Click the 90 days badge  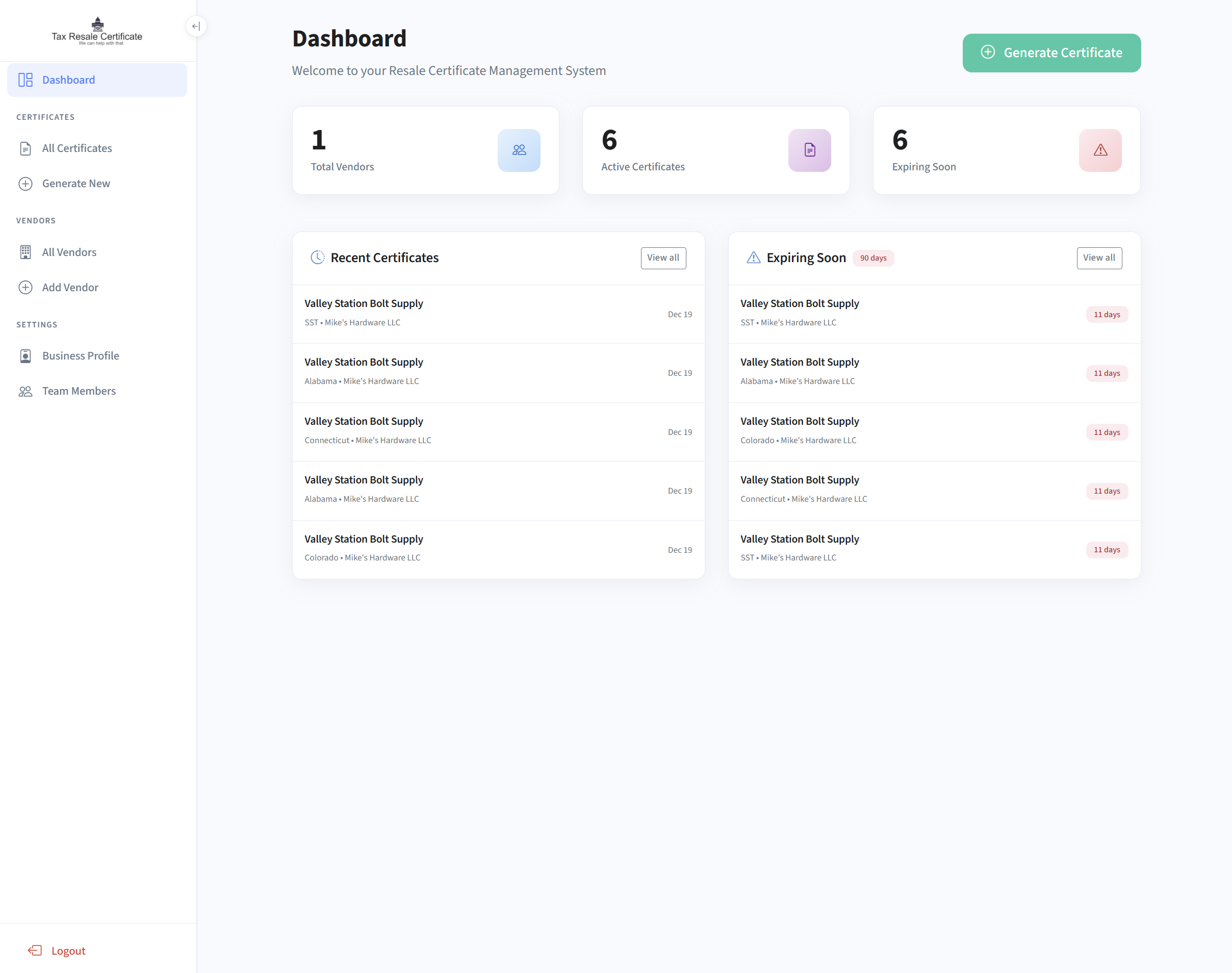(872, 258)
